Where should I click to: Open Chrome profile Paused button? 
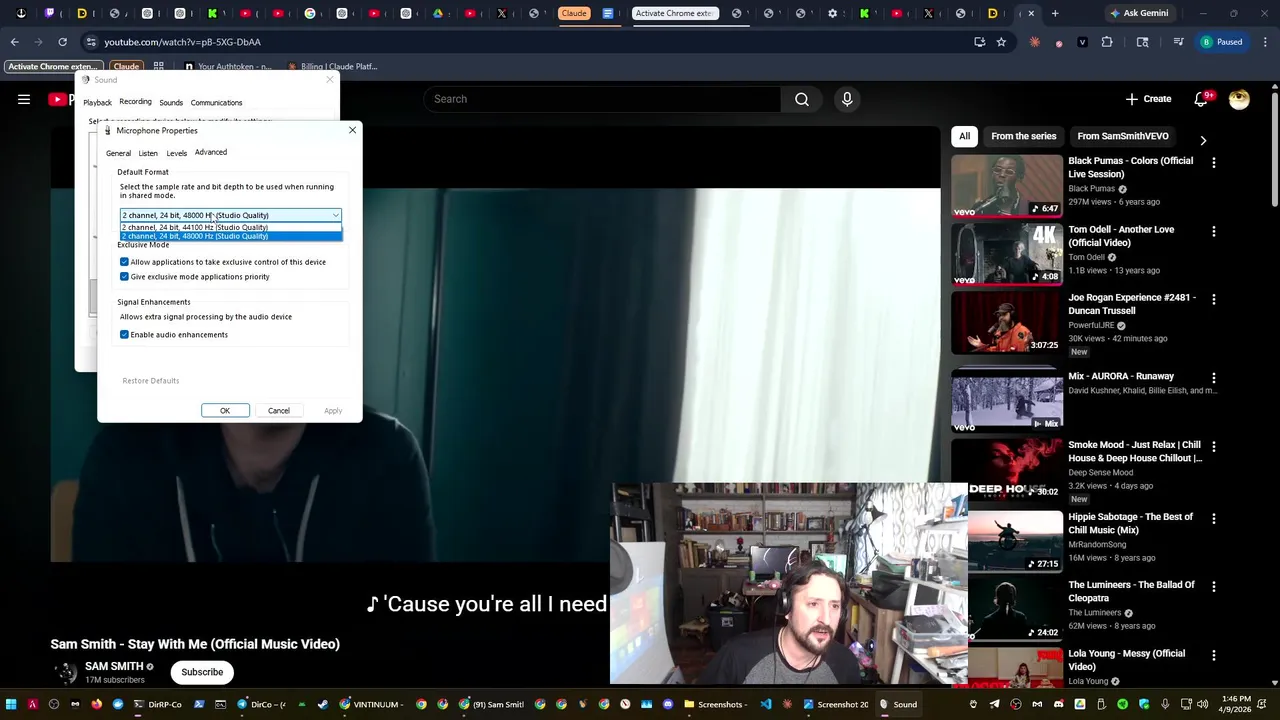tap(1221, 42)
